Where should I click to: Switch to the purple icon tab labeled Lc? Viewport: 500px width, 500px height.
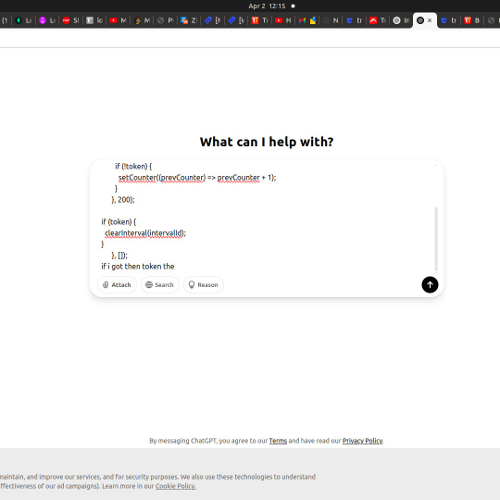(x=47, y=20)
